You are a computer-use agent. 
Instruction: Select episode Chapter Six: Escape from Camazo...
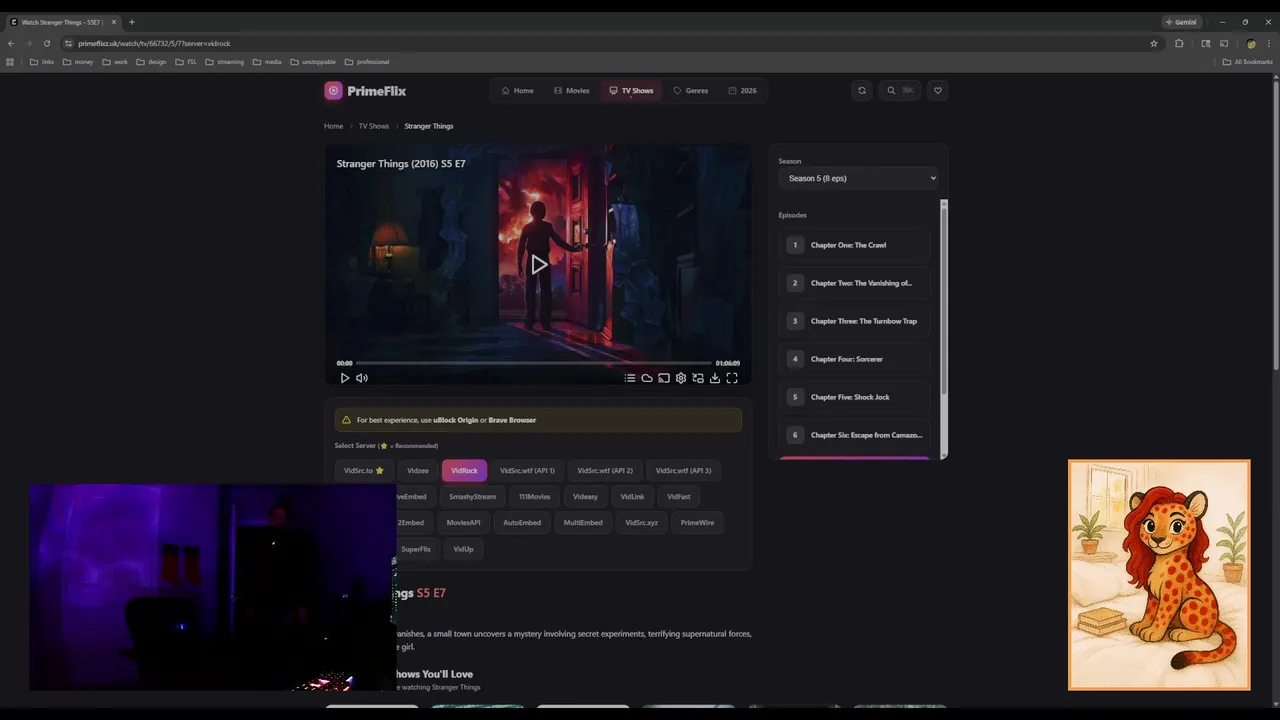(855, 435)
